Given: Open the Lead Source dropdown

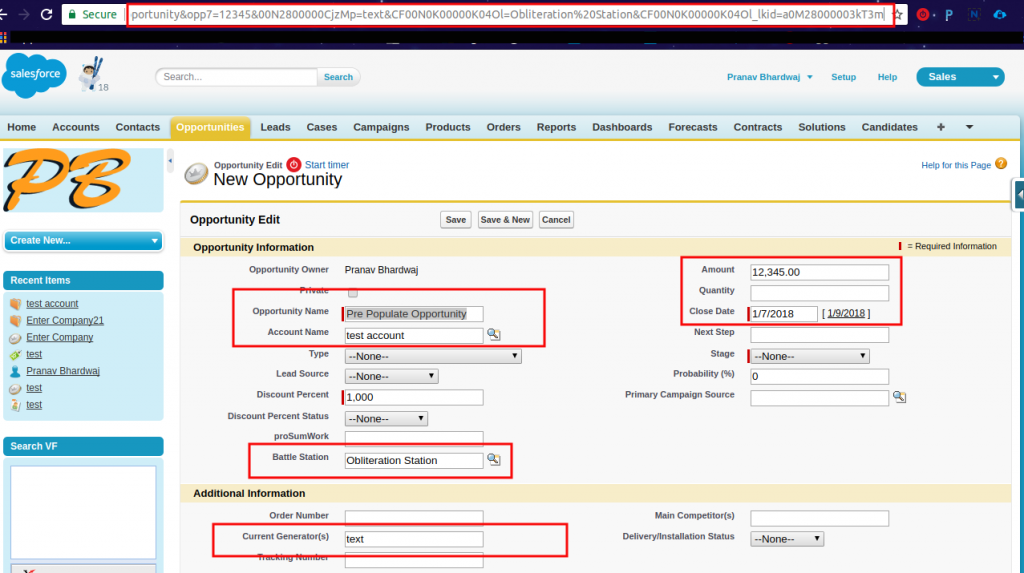Looking at the screenshot, I should click(x=391, y=376).
